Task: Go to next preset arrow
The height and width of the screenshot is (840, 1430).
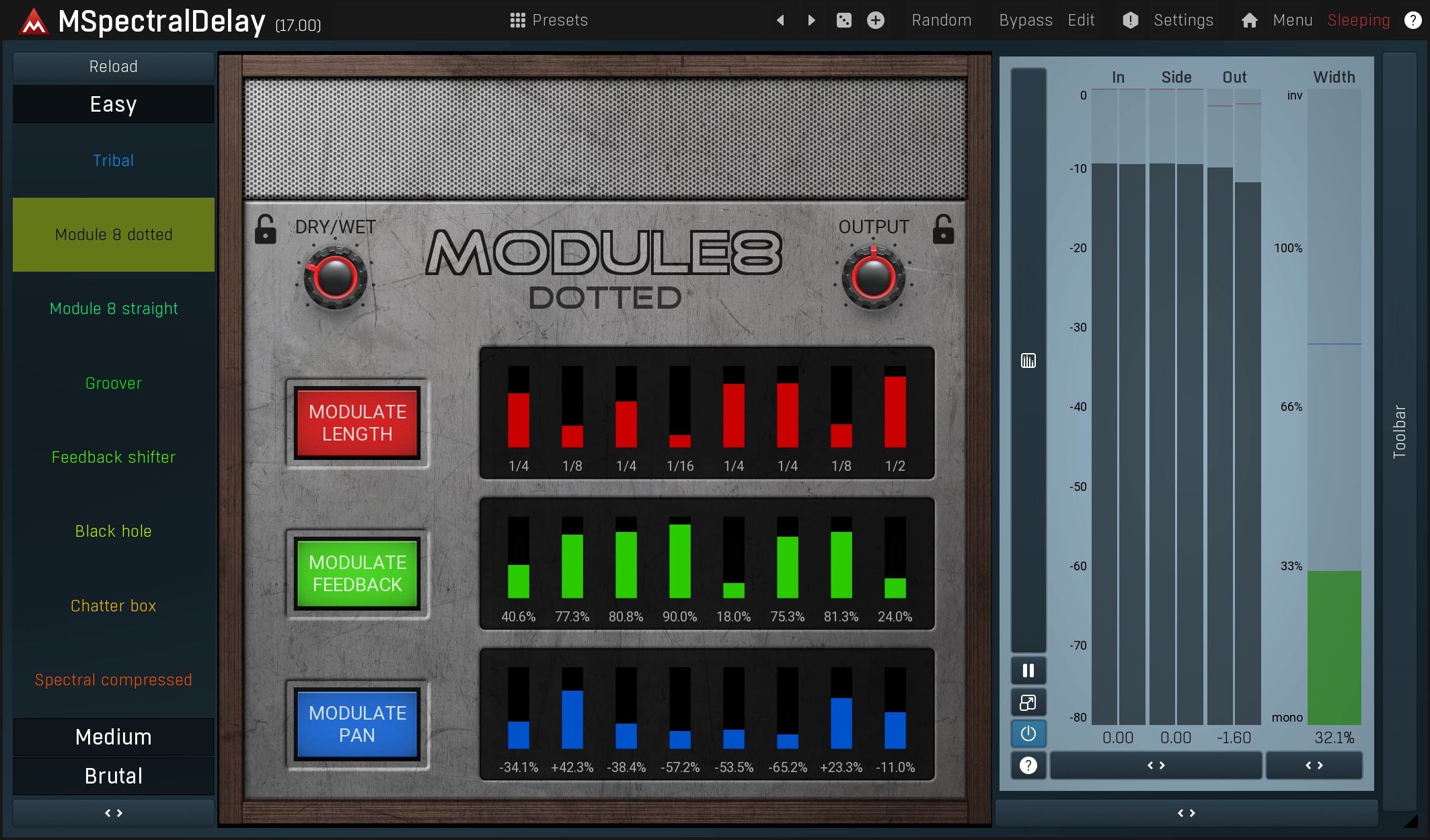Action: (x=811, y=20)
